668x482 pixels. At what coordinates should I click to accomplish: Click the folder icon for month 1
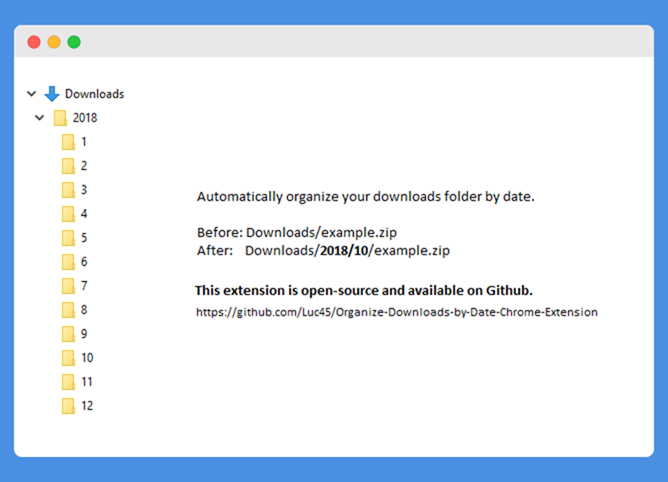(68, 142)
